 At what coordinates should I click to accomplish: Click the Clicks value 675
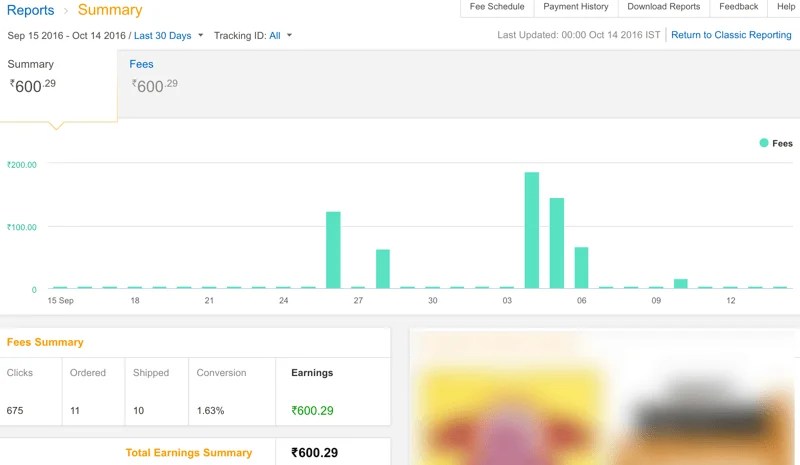[15, 410]
